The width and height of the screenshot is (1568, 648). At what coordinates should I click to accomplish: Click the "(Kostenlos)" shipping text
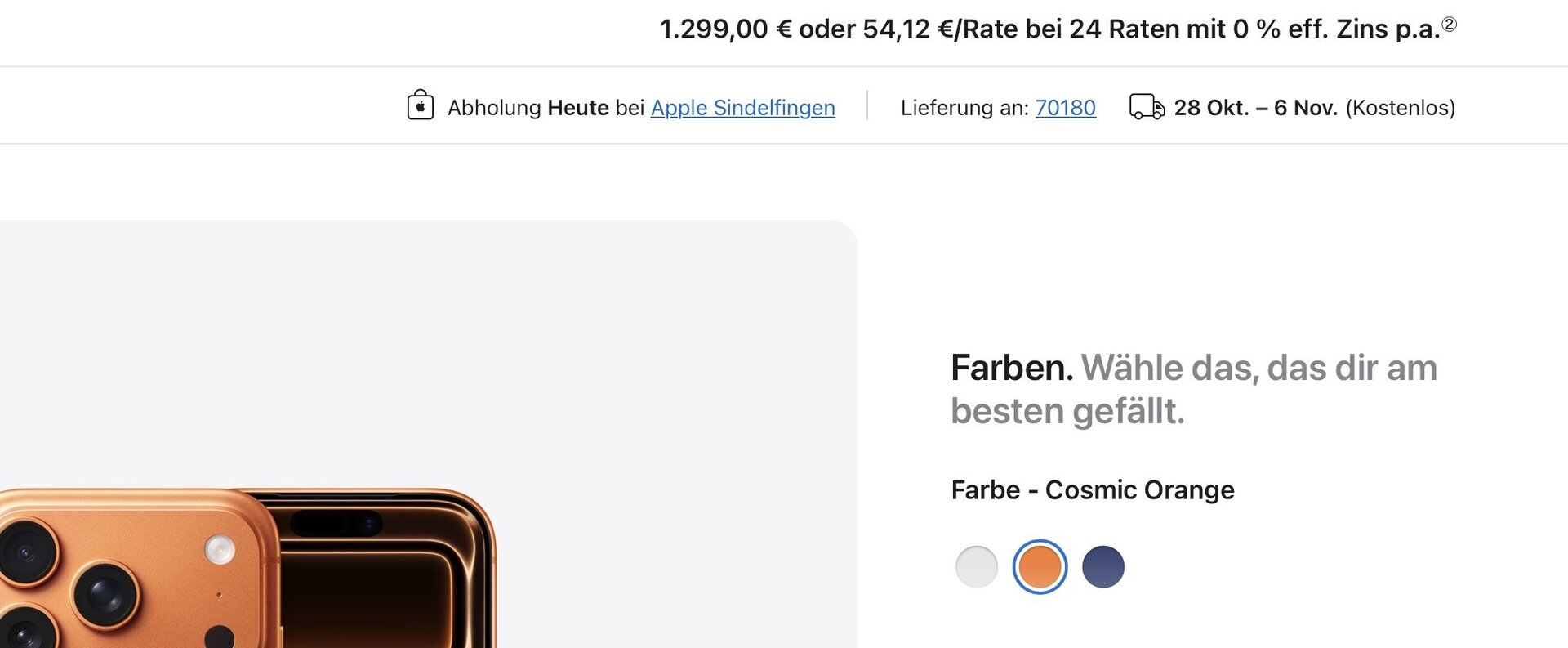[1401, 108]
